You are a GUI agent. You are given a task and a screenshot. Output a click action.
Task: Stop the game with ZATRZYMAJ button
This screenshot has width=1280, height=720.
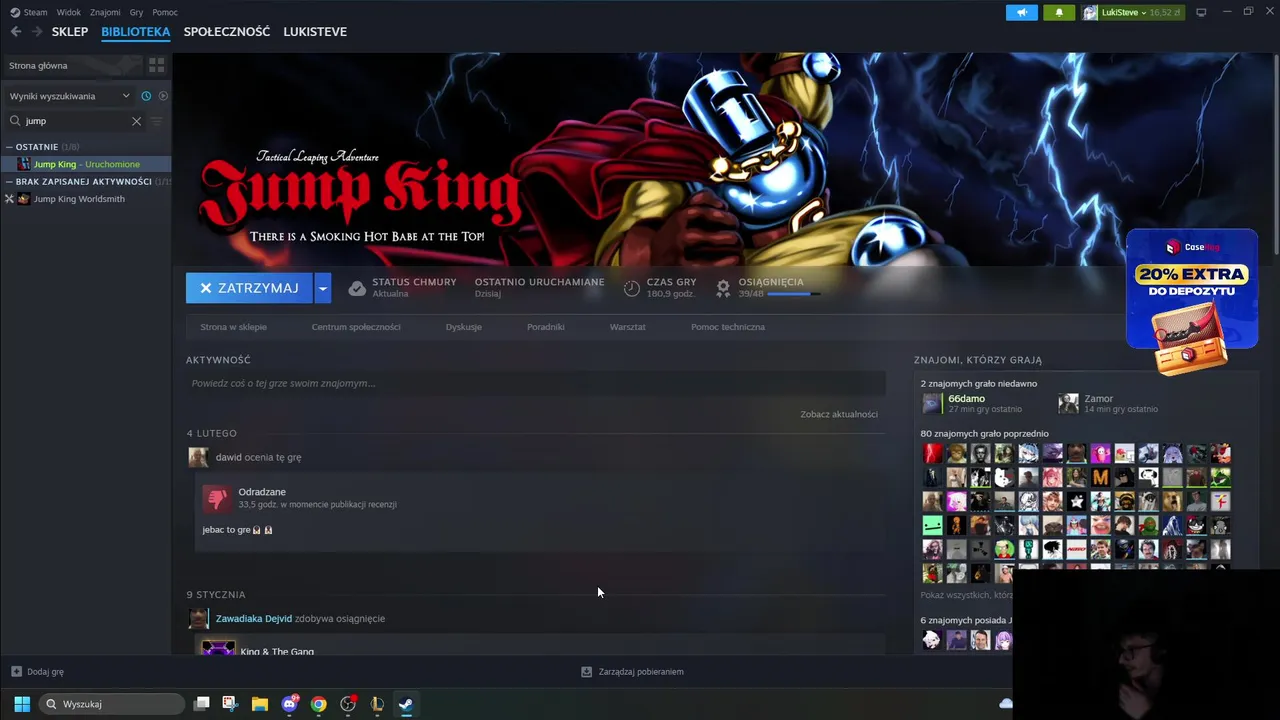249,288
